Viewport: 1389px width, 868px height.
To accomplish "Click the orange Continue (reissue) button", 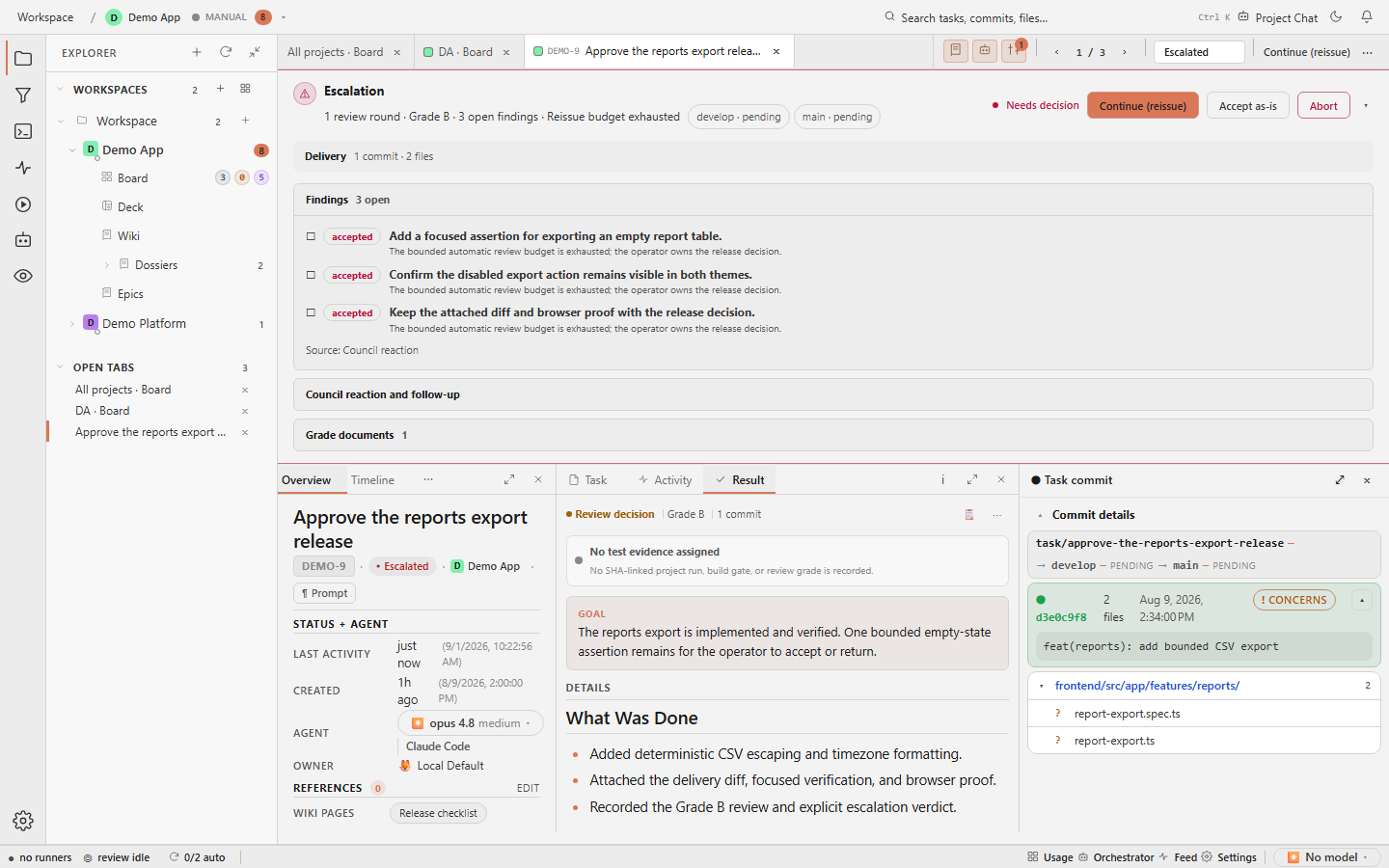I will pos(1143,105).
